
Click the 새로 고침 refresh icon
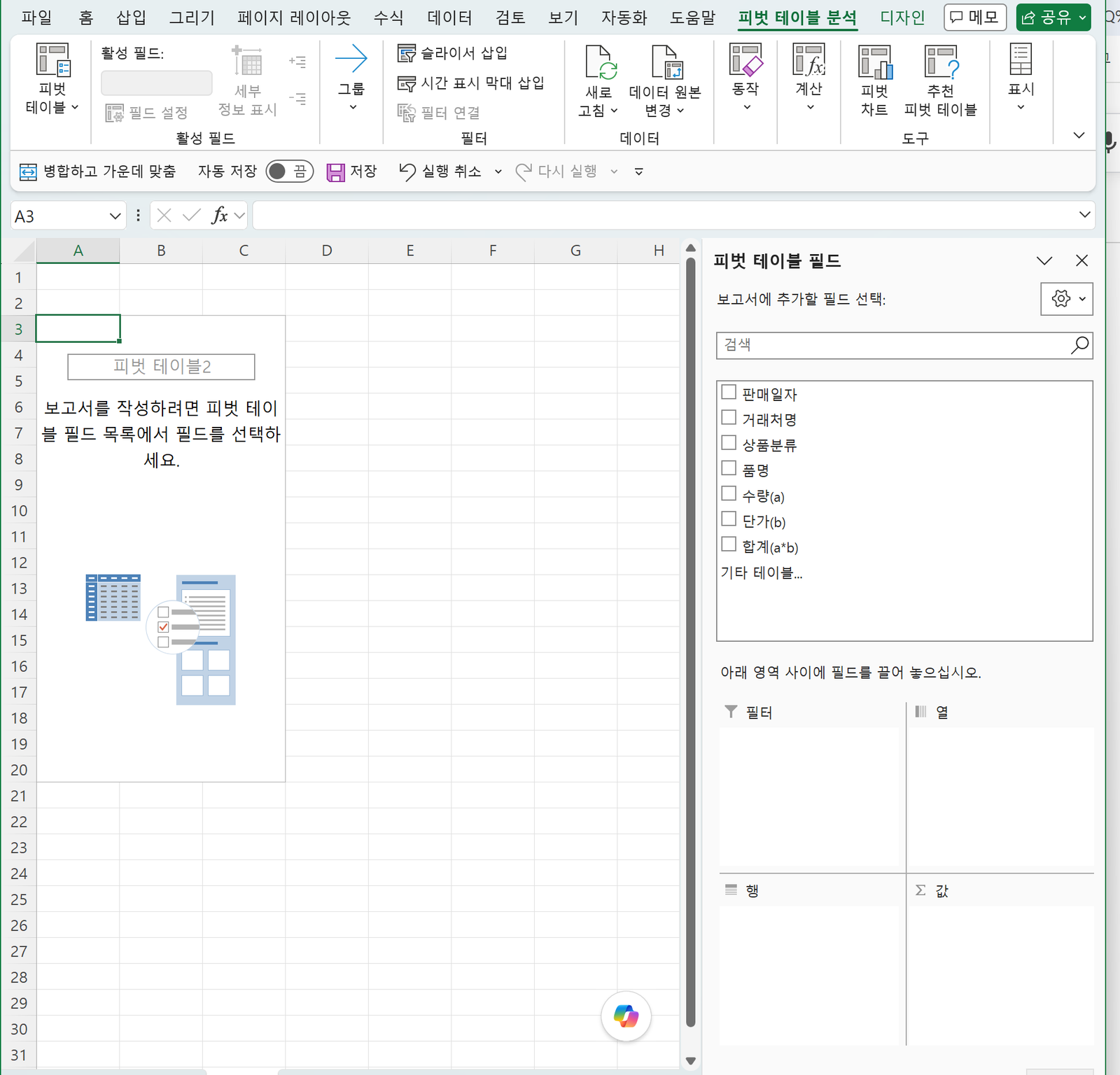(600, 62)
